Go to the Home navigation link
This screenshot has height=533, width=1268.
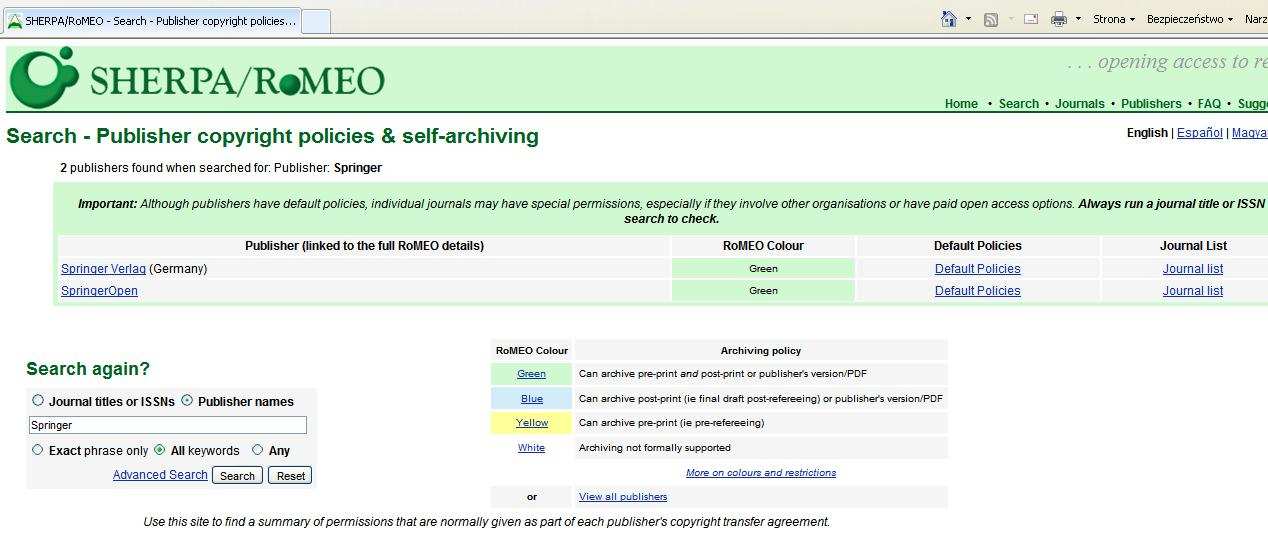pos(961,104)
